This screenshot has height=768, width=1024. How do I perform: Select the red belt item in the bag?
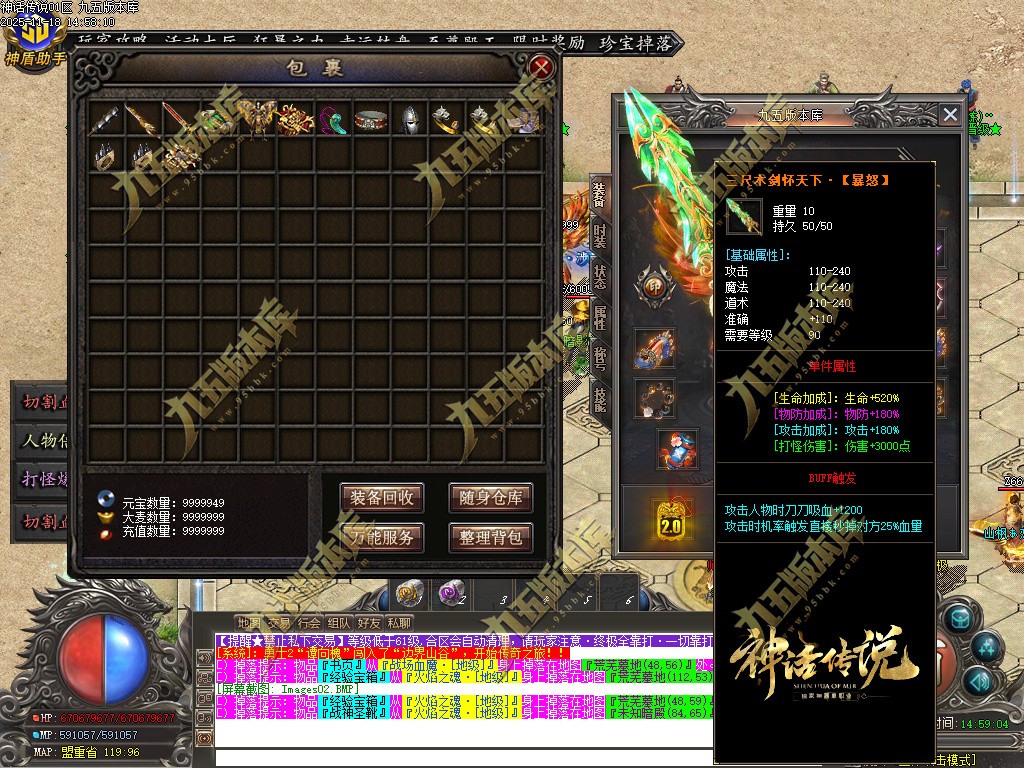(371, 120)
